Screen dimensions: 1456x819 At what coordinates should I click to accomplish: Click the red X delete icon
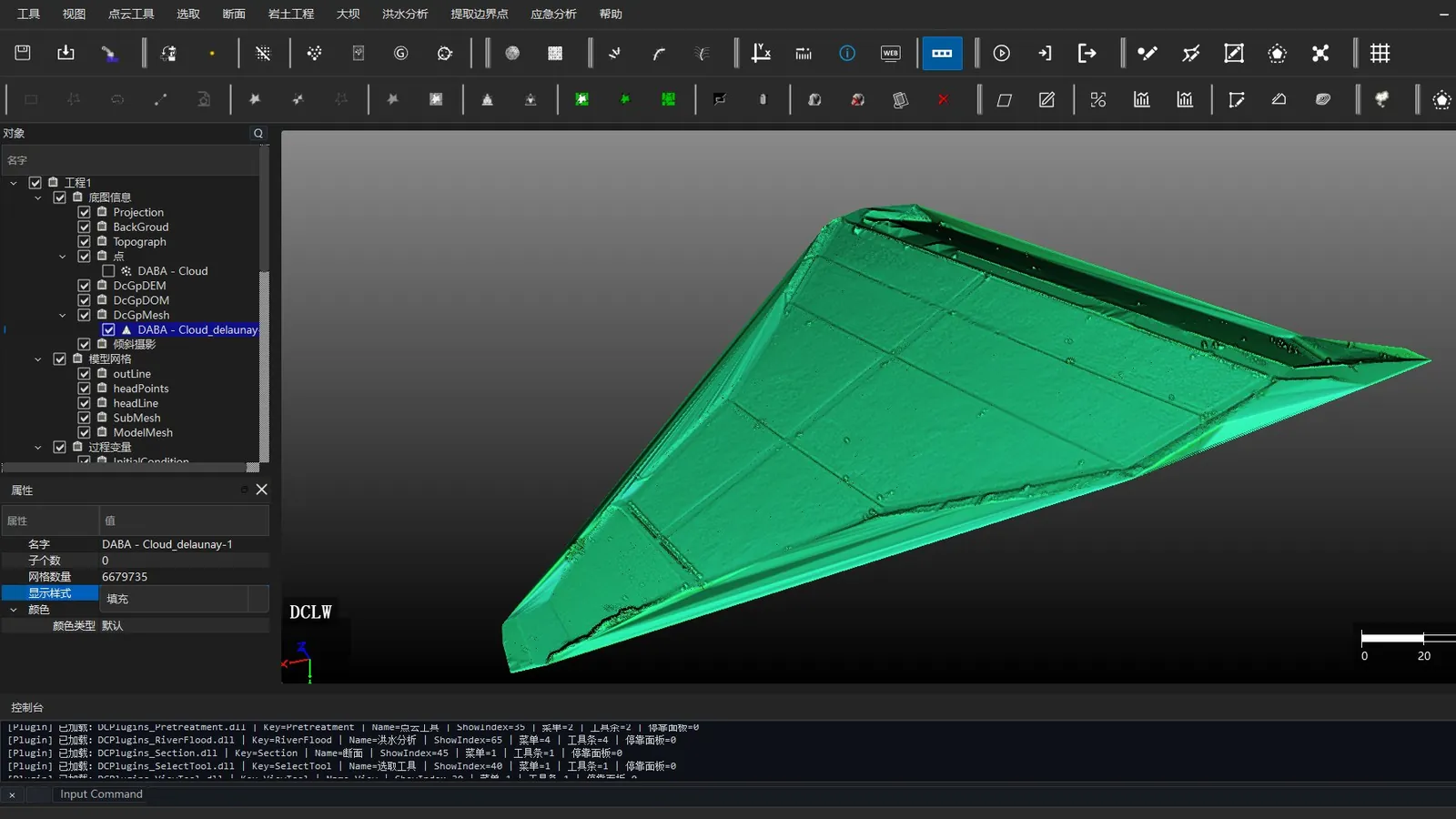click(944, 99)
